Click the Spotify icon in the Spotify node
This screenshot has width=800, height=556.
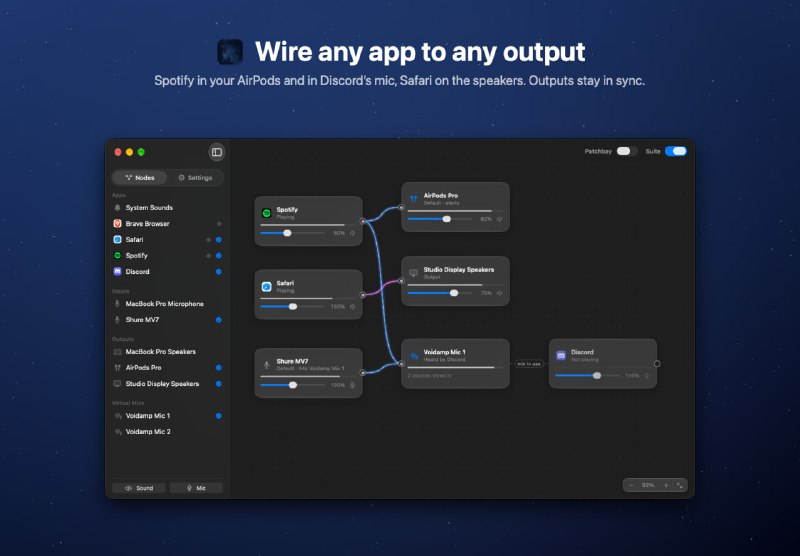tap(266, 213)
